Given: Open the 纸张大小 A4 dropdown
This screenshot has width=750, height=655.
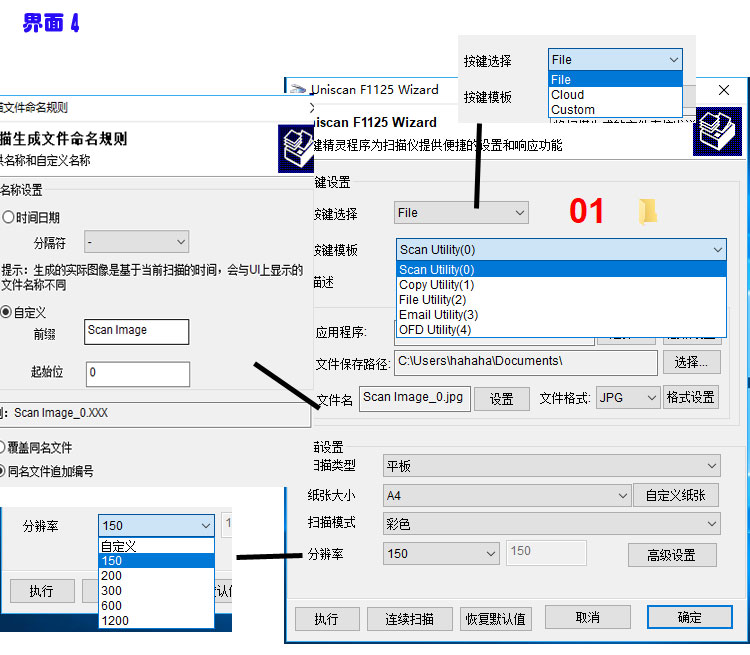Looking at the screenshot, I should coord(506,496).
